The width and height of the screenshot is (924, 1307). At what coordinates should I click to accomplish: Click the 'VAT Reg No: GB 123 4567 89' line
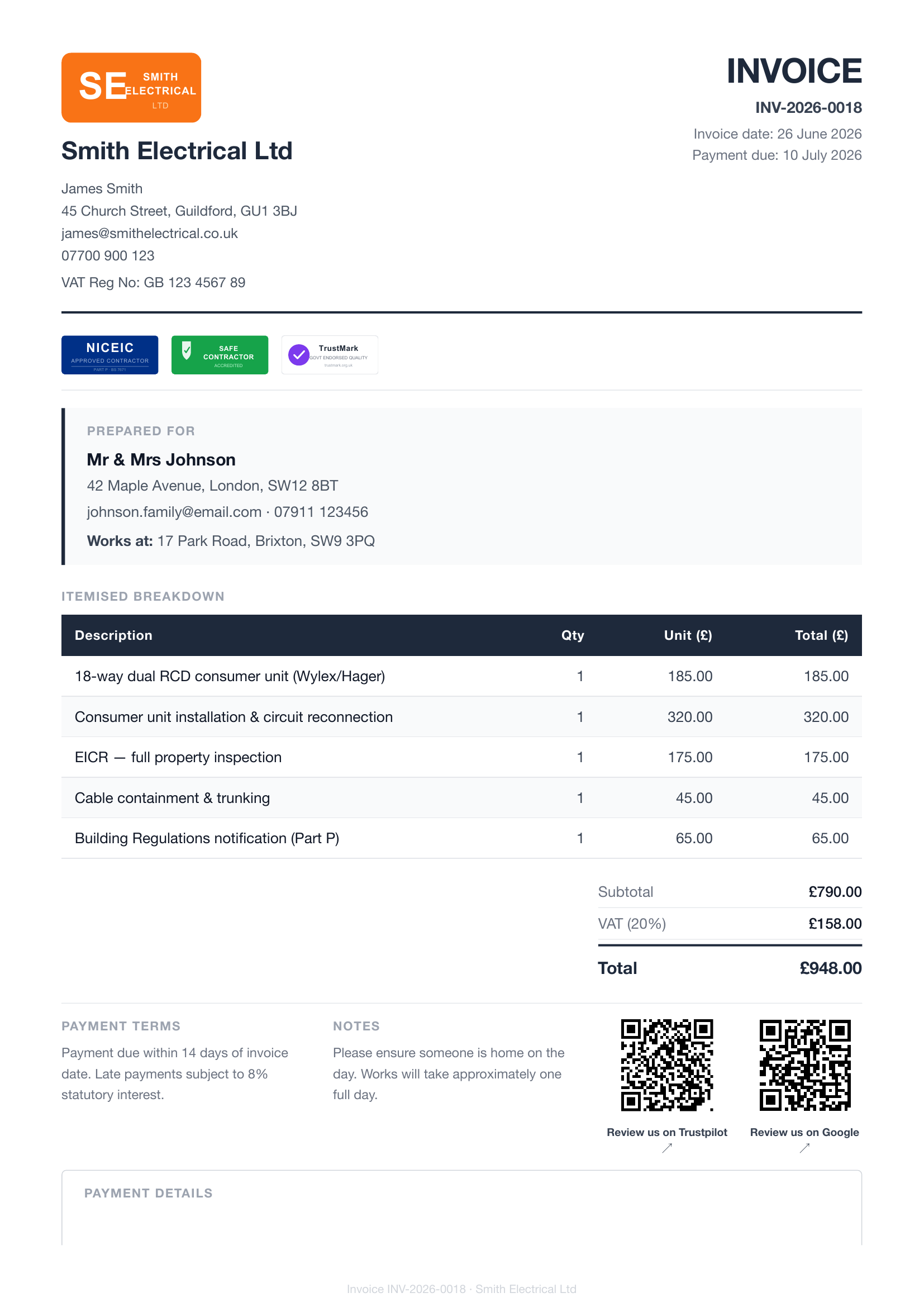pyautogui.click(x=154, y=282)
